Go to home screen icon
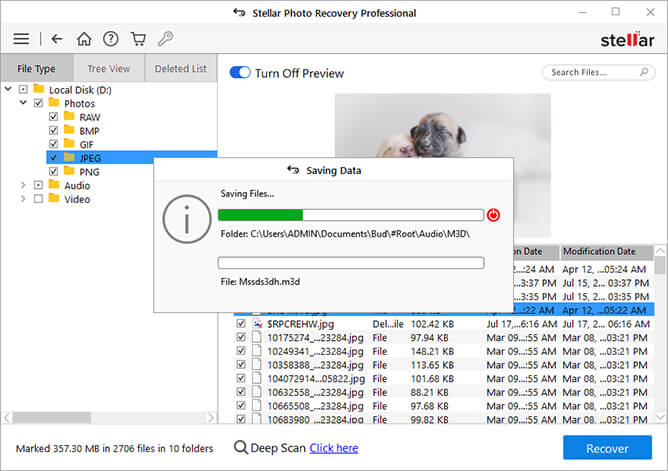This screenshot has height=471, width=668. click(84, 39)
